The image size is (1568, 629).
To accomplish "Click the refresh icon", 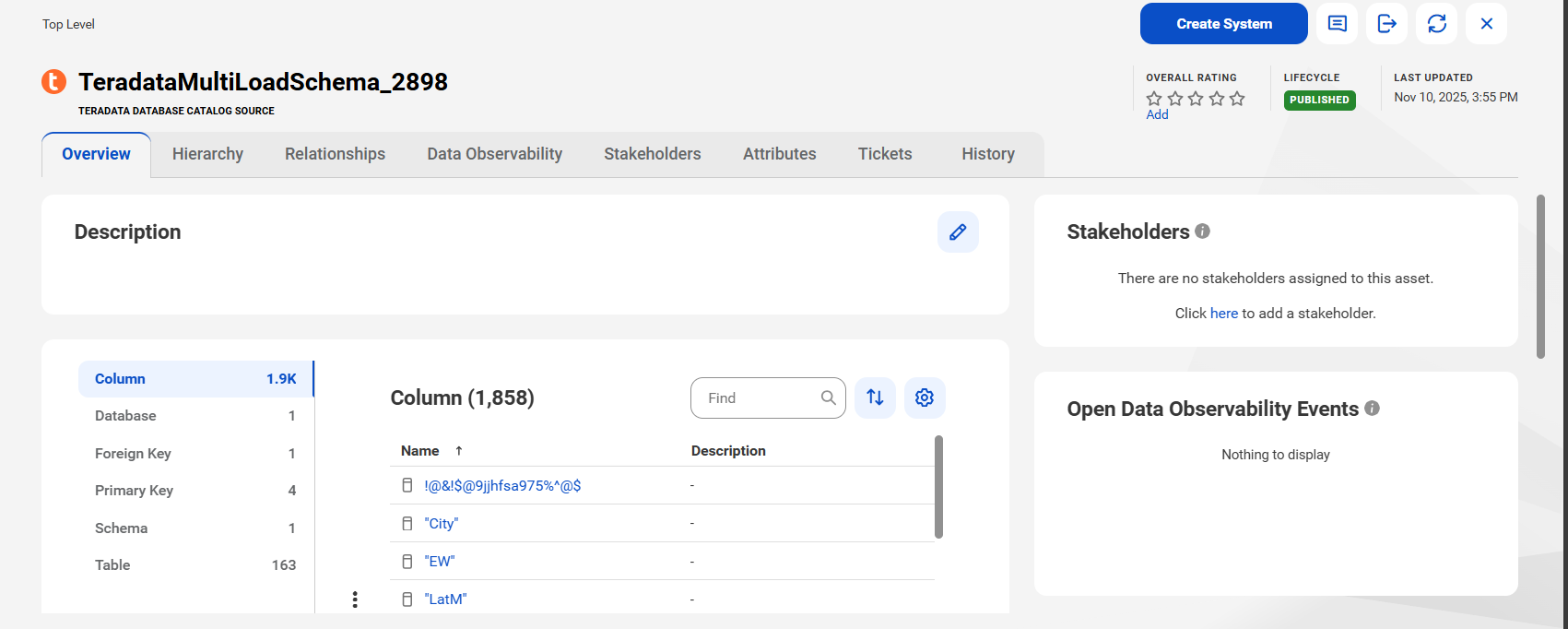I will [x=1436, y=24].
